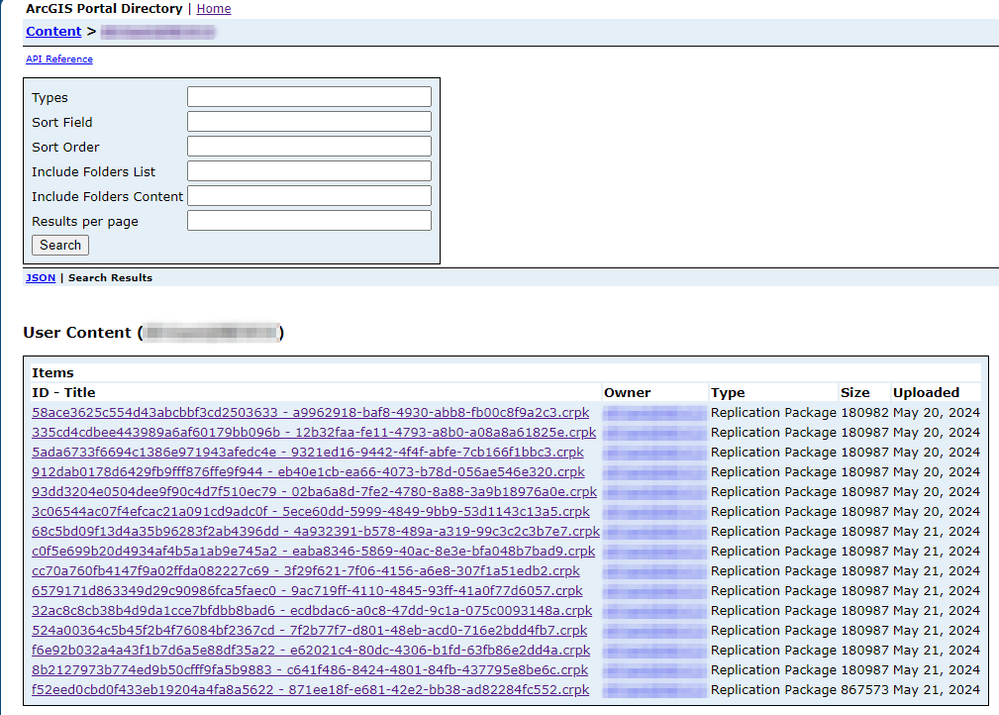Image resolution: width=999 pixels, height=715 pixels.
Task: Select the size value 867573
Action: coord(865,690)
